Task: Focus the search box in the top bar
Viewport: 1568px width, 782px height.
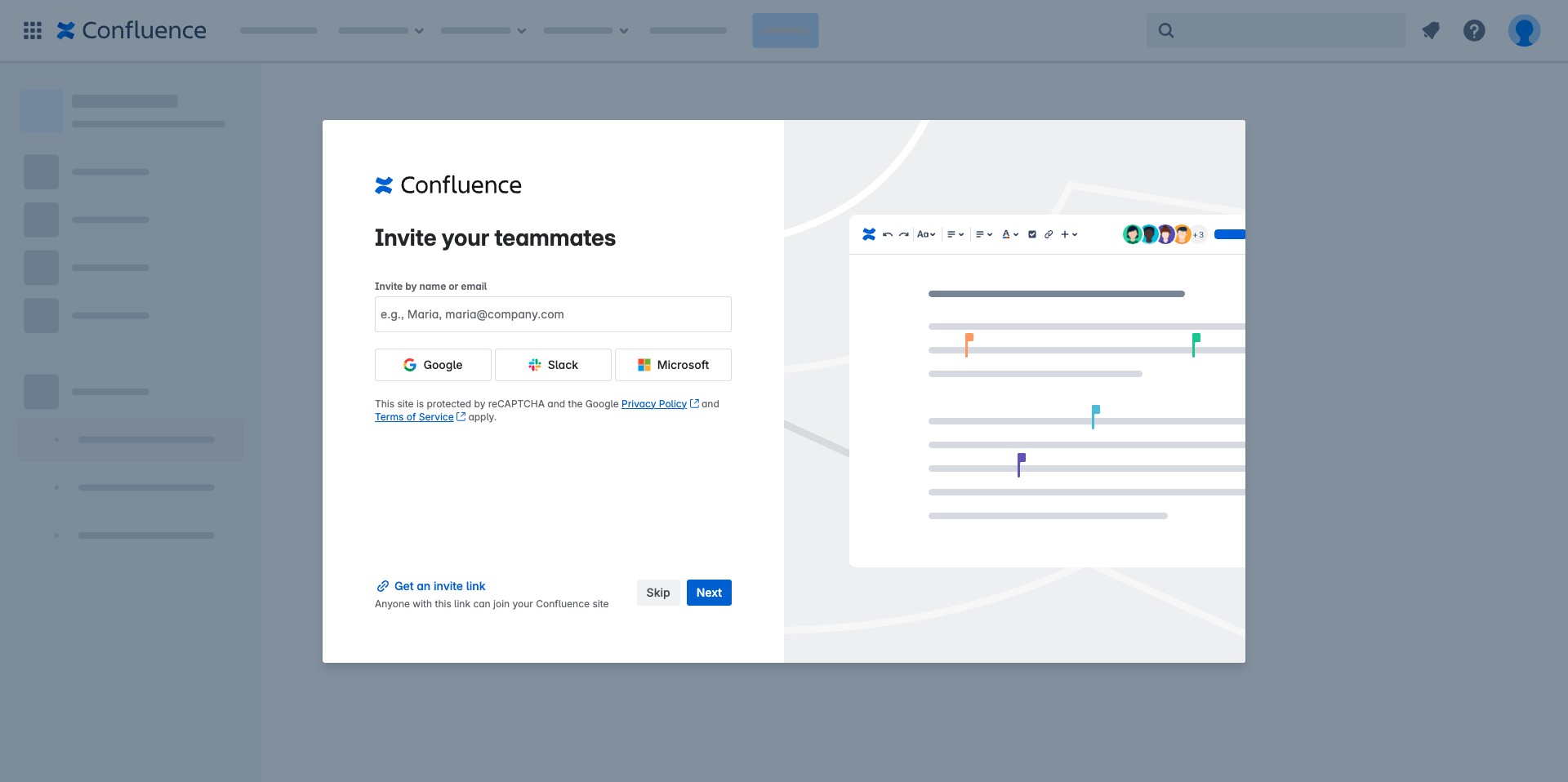Action: [x=1276, y=31]
